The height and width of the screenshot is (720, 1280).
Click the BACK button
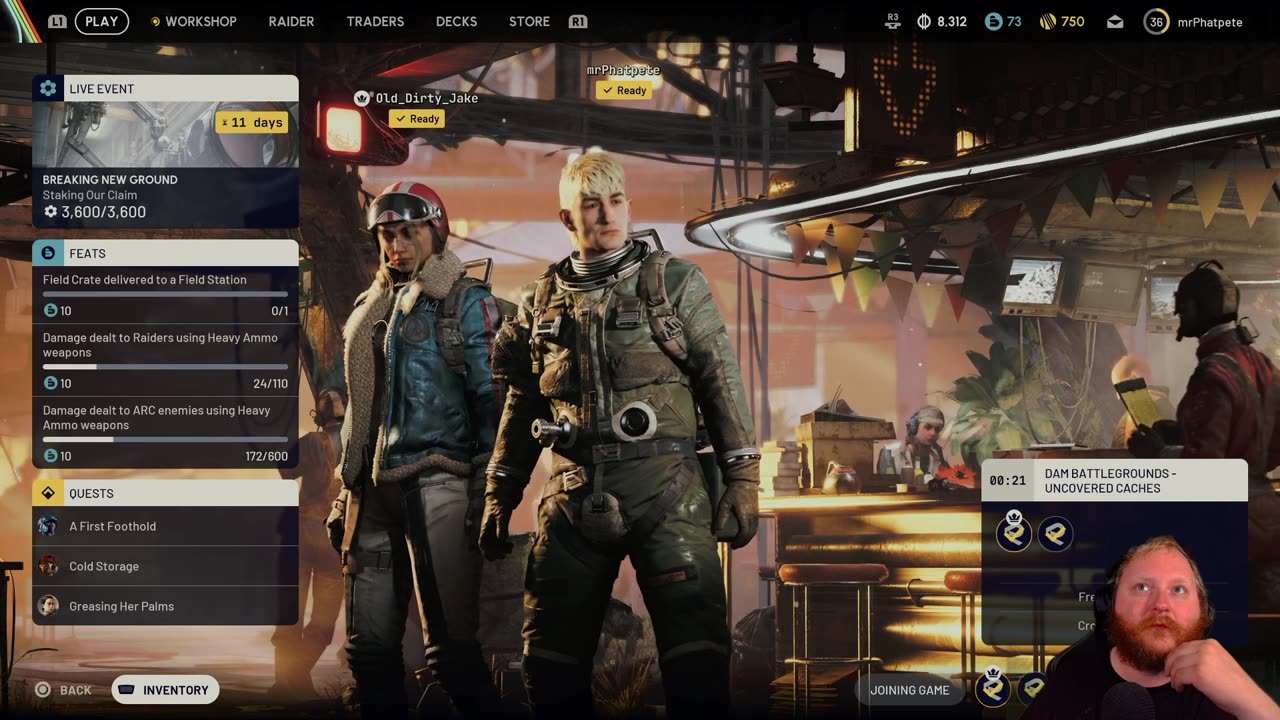(64, 690)
